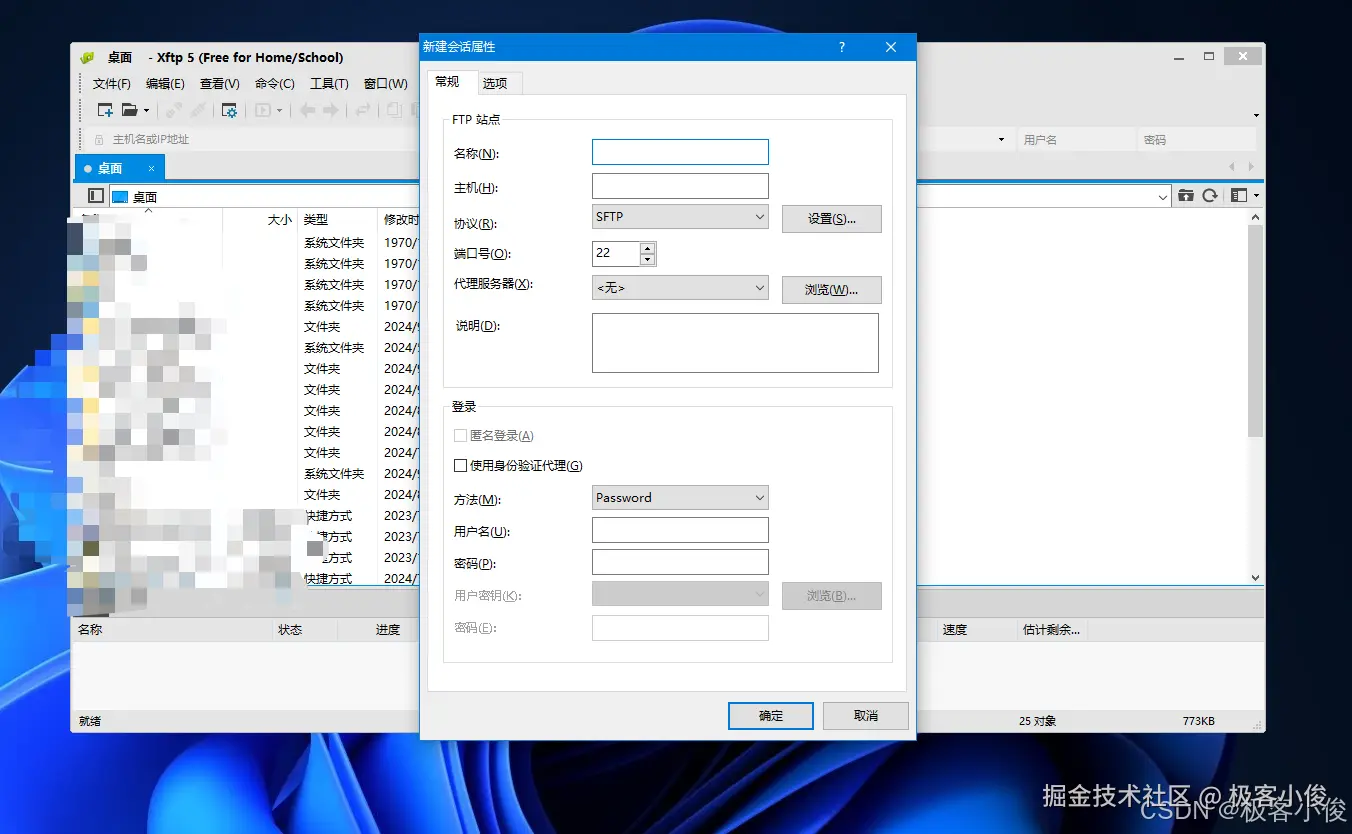Click the view layout icon
The width and height of the screenshot is (1352, 834).
point(1240,196)
